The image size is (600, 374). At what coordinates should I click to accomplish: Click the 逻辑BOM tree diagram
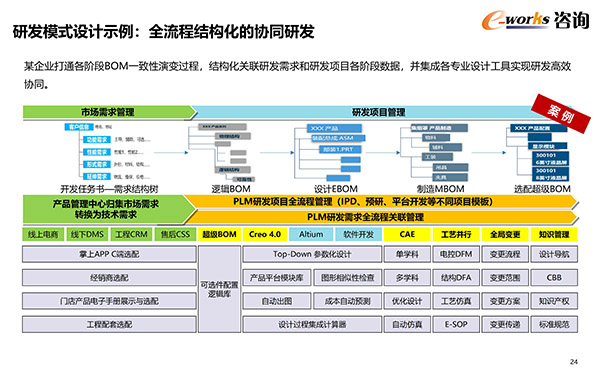click(222, 152)
